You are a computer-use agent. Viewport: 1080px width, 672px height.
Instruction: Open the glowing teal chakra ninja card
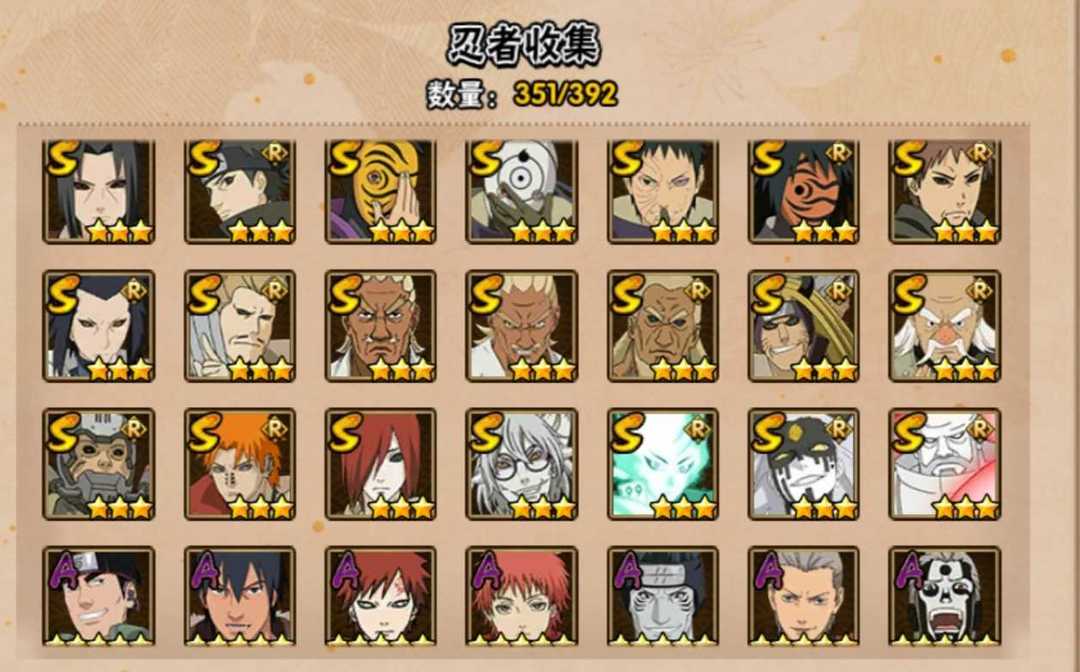coord(663,464)
